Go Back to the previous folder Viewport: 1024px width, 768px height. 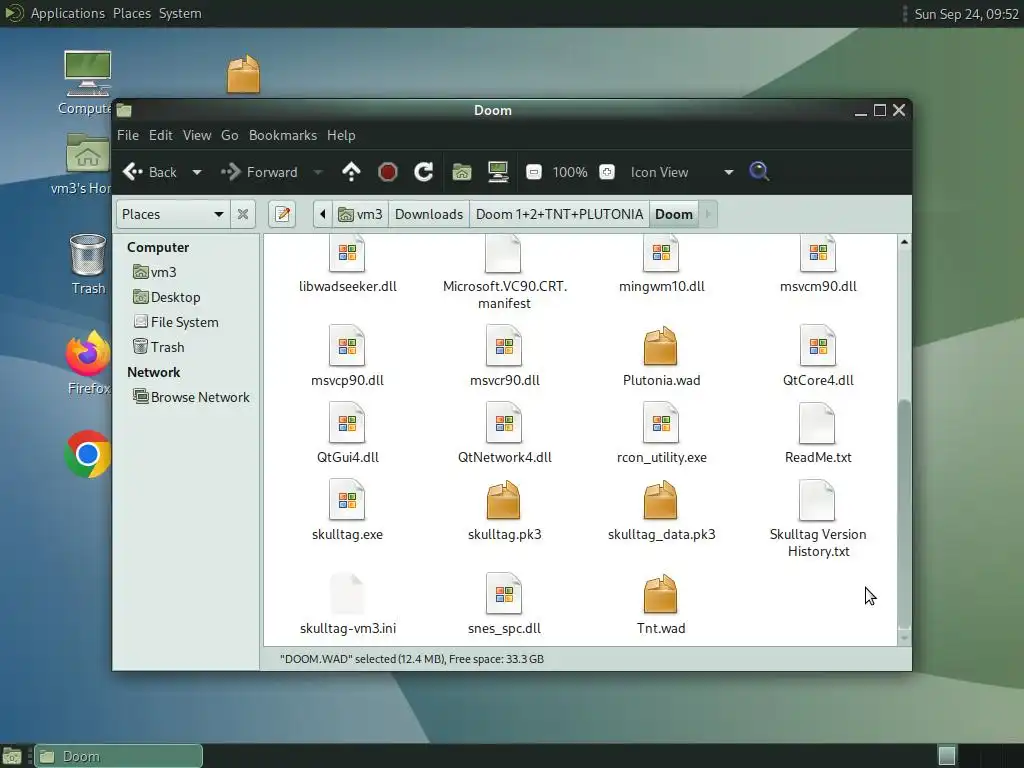pos(150,172)
